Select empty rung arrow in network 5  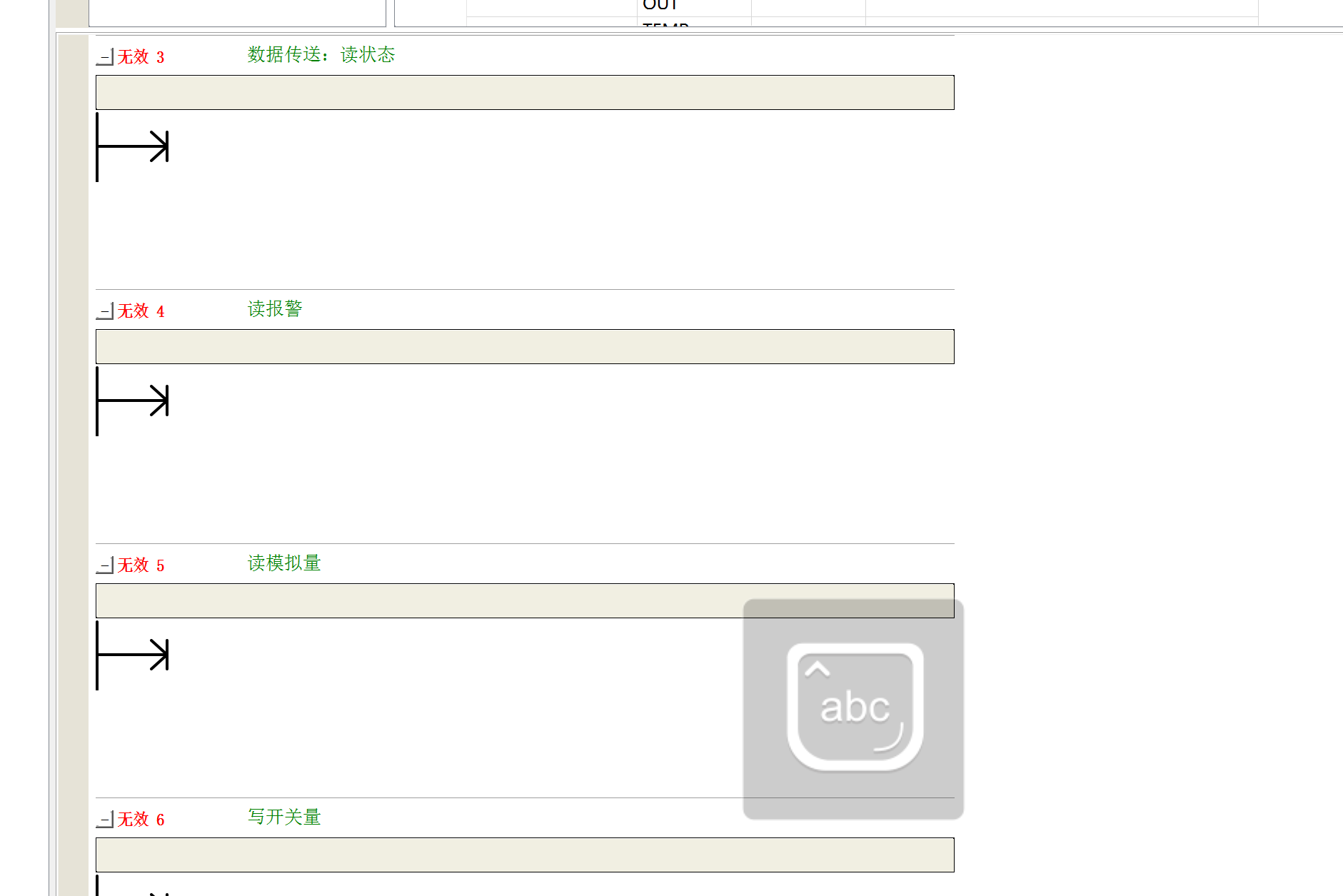[x=133, y=655]
